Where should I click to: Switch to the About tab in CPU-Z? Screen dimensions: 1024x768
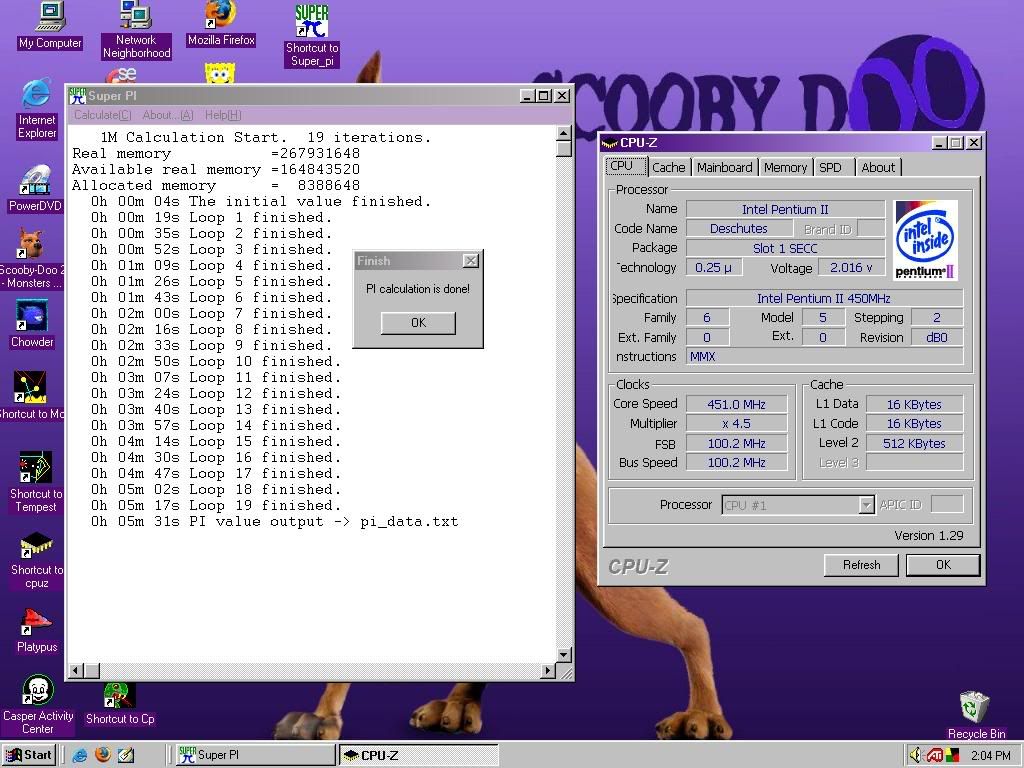point(878,167)
